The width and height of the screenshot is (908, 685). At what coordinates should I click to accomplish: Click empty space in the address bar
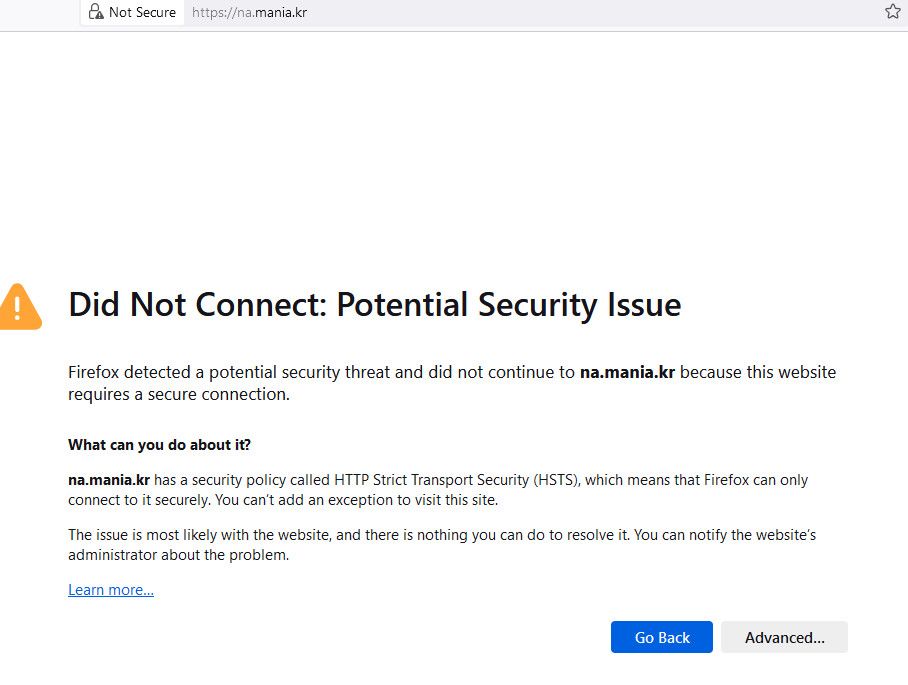600,12
